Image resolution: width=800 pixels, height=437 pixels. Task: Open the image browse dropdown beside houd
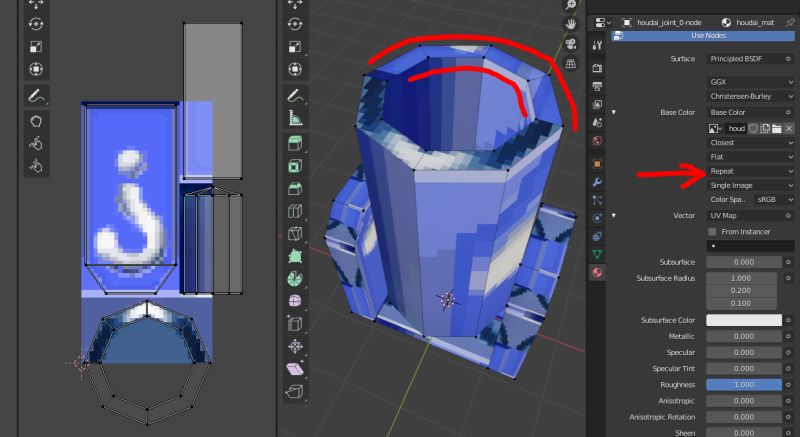tap(716, 128)
